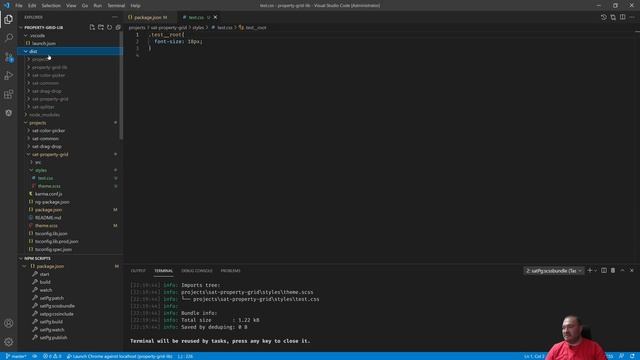Open the Help menu
The image size is (640, 360).
136,6
